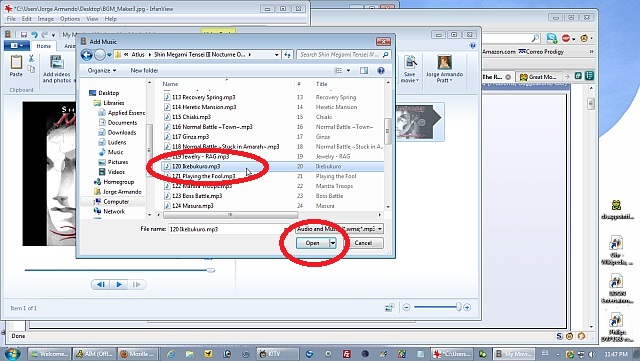
Task: Click the search box in Add Music dialog
Action: coord(343,54)
